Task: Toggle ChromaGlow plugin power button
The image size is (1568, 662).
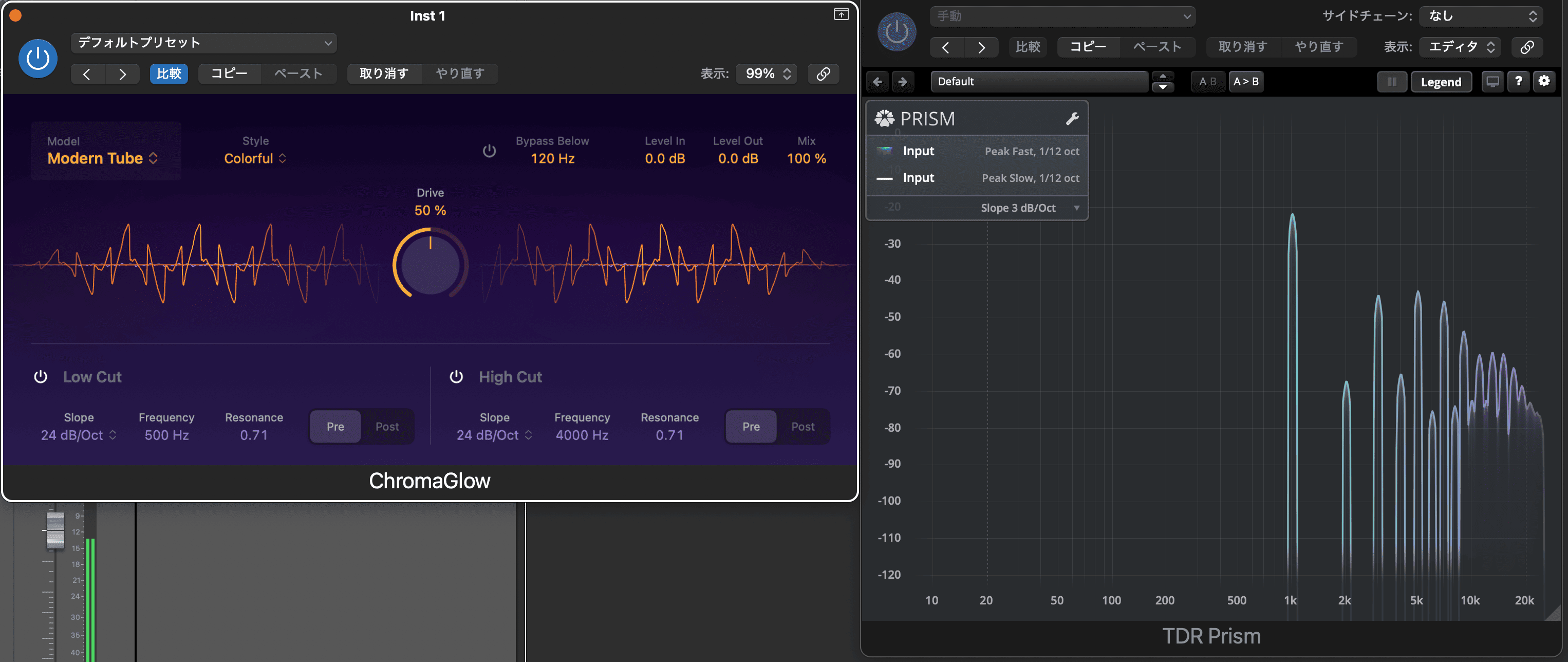Action: [38, 59]
